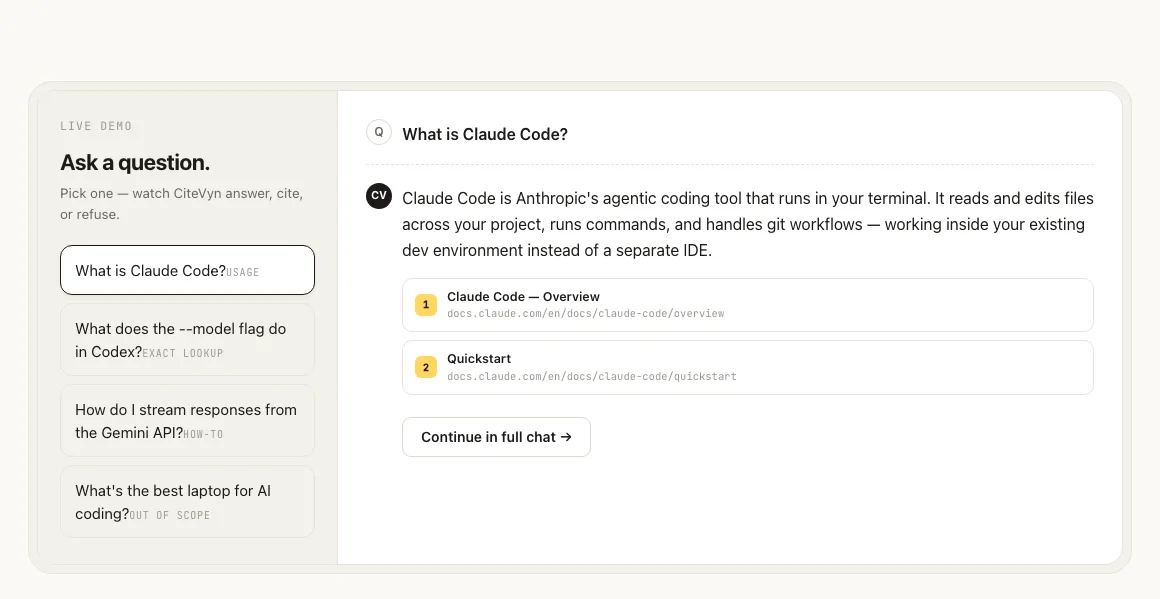Click the USAGE tag on first question

click(243, 272)
